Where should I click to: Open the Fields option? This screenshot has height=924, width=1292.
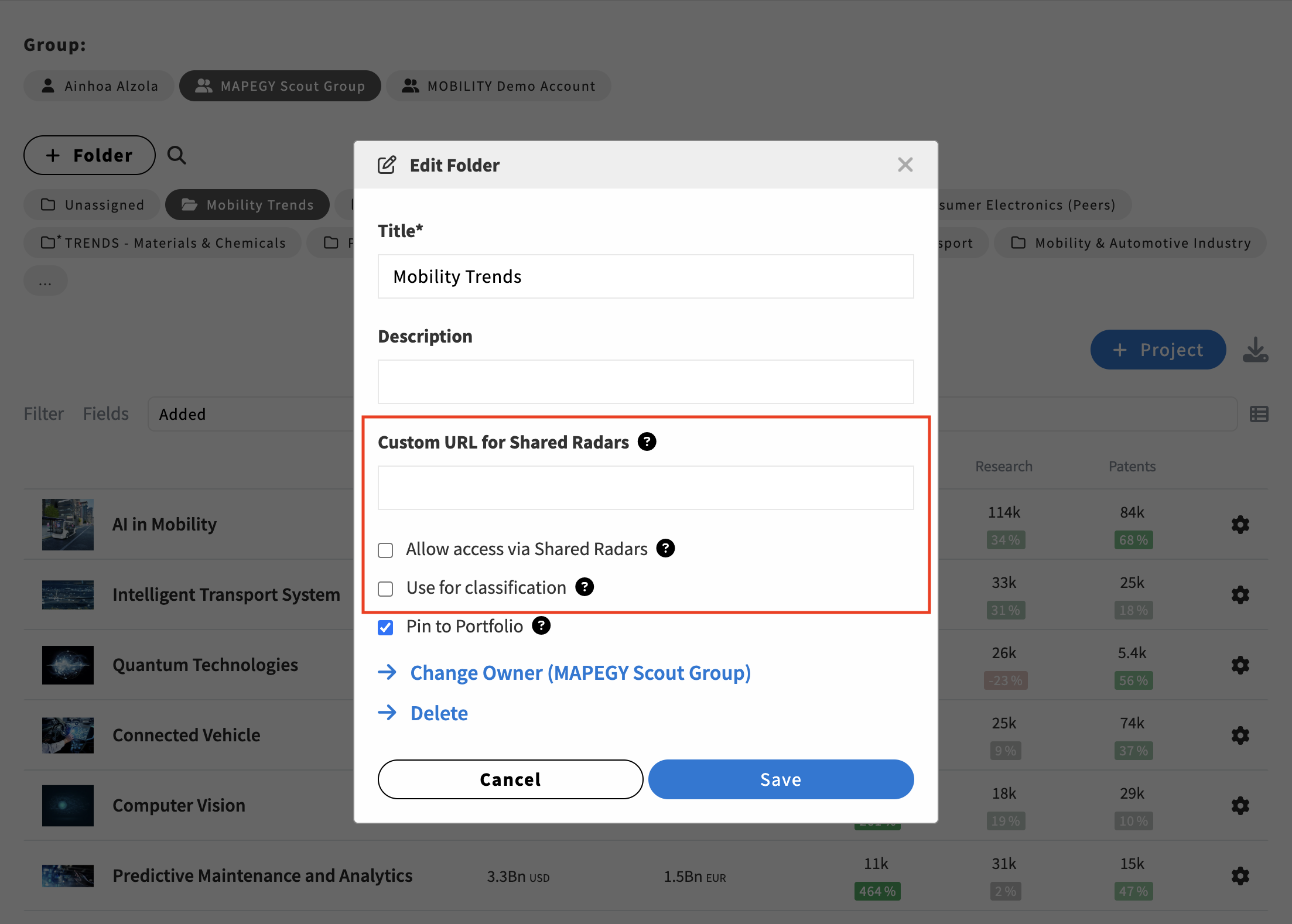click(x=105, y=414)
